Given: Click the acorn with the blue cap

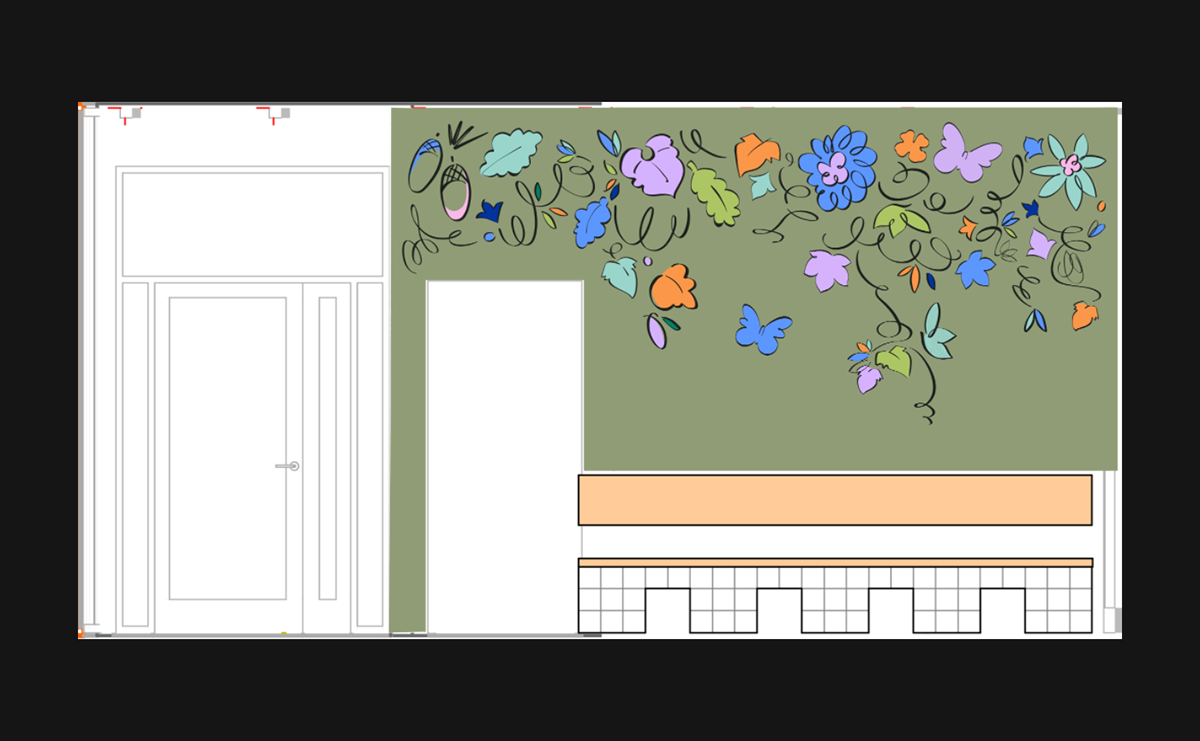Looking at the screenshot, I should [424, 164].
